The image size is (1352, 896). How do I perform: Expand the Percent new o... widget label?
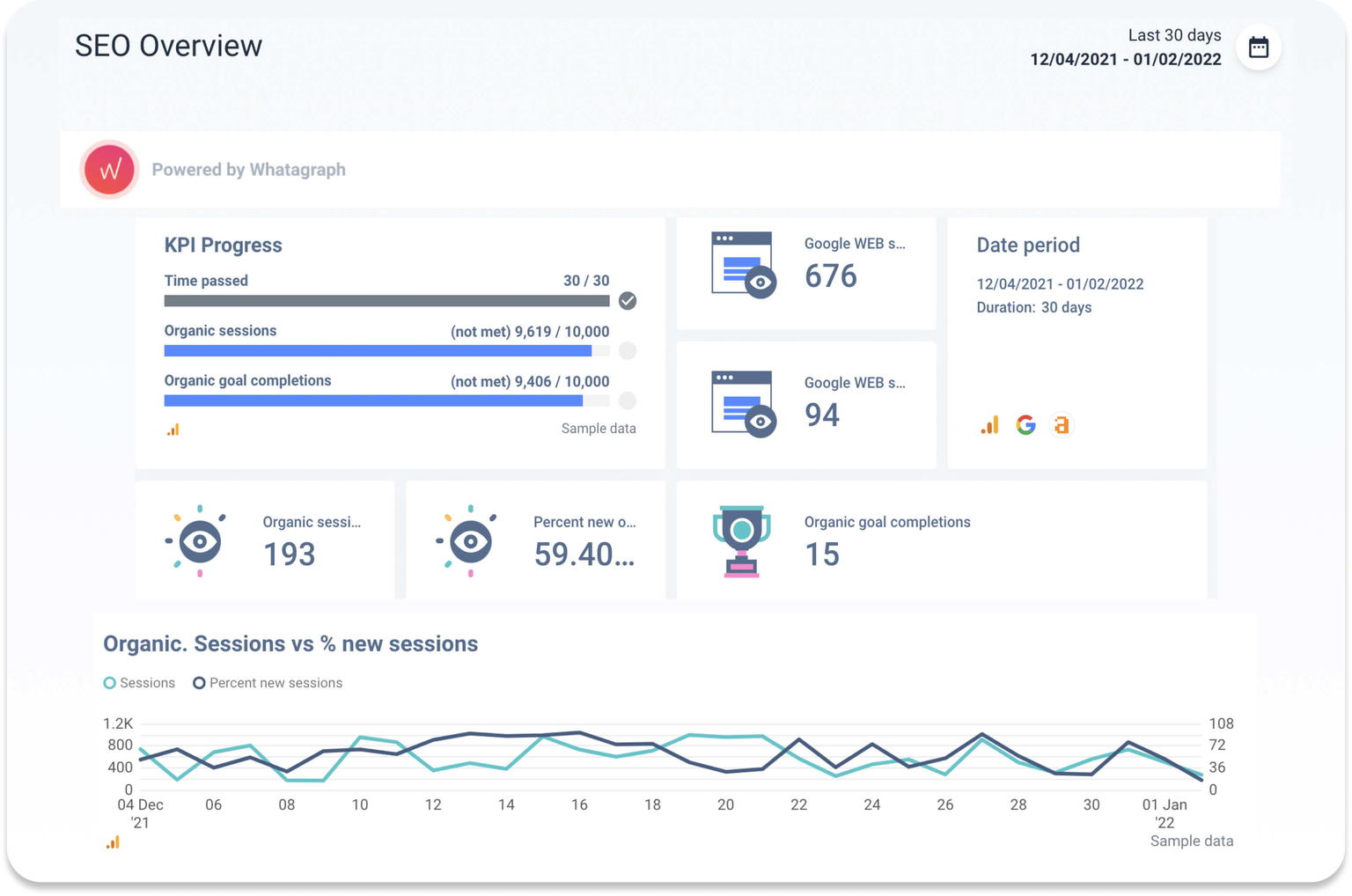(x=584, y=521)
